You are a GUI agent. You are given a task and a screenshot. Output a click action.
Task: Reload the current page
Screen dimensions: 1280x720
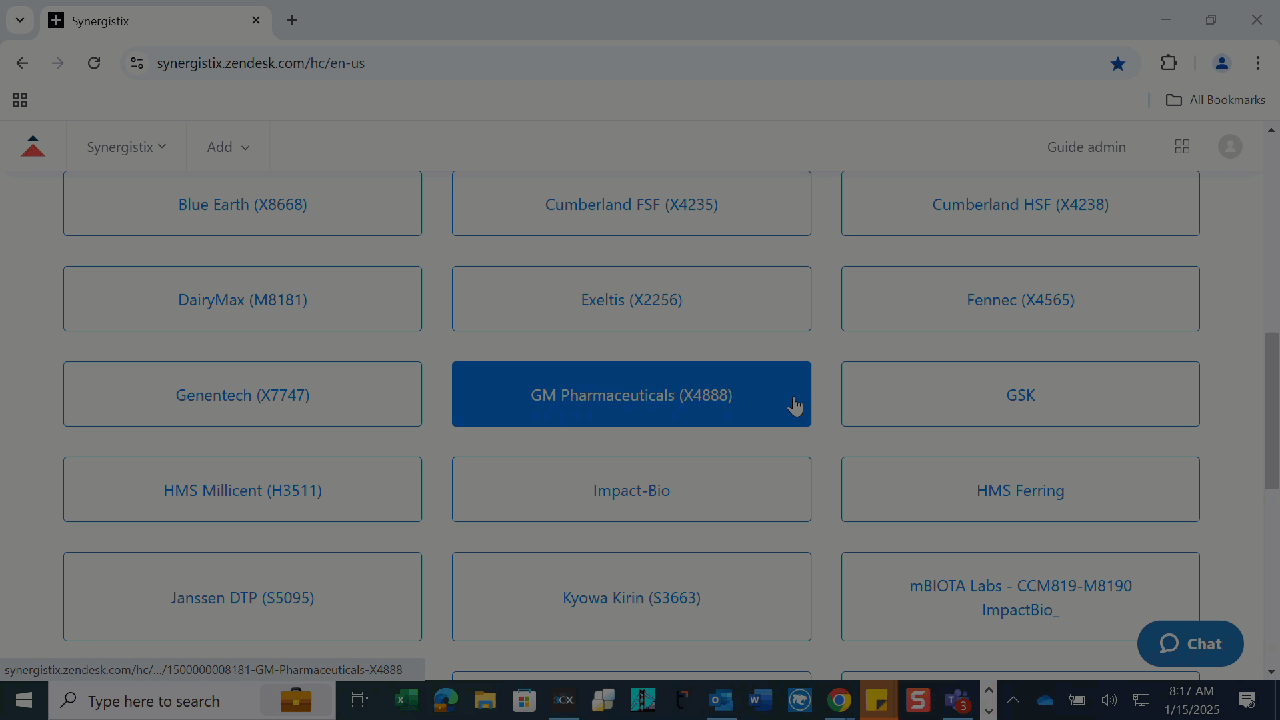[x=94, y=63]
